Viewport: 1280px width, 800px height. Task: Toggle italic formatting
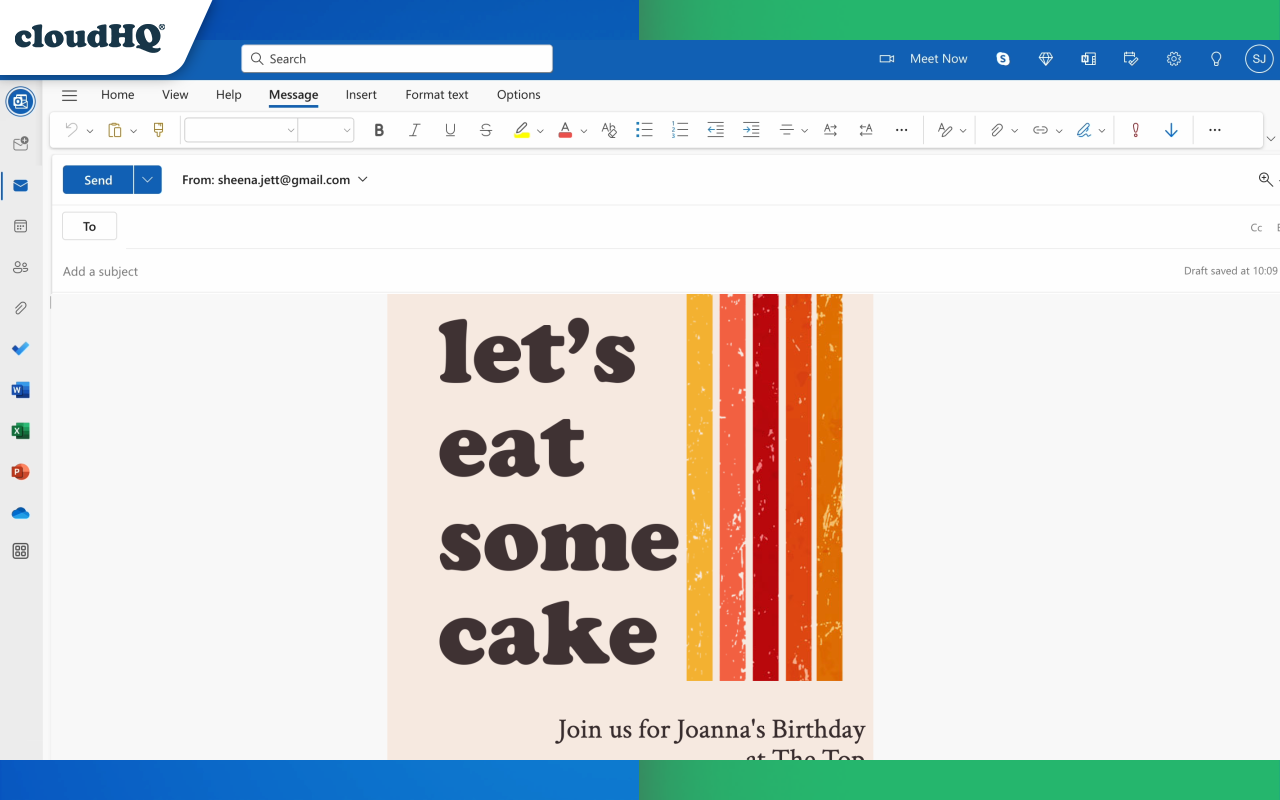point(414,129)
